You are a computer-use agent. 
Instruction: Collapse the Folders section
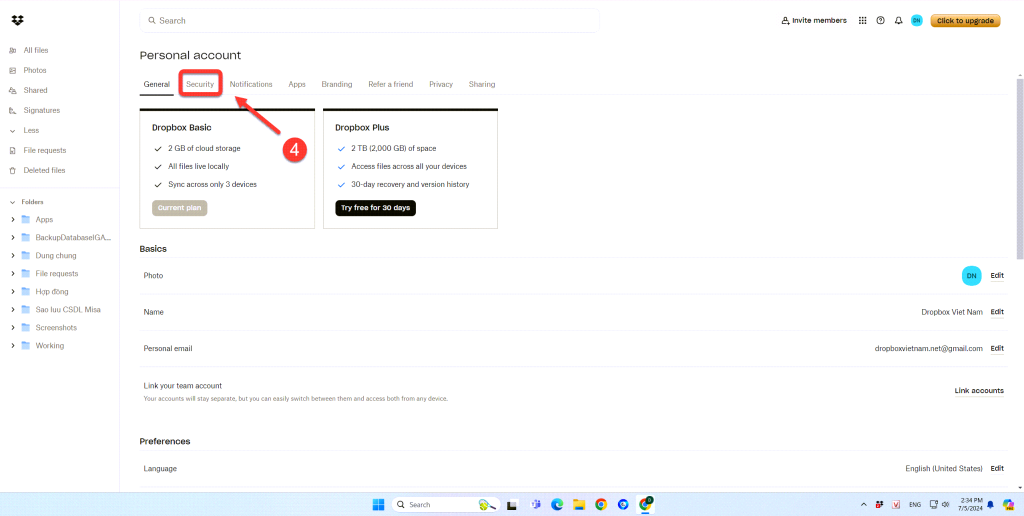pos(12,202)
